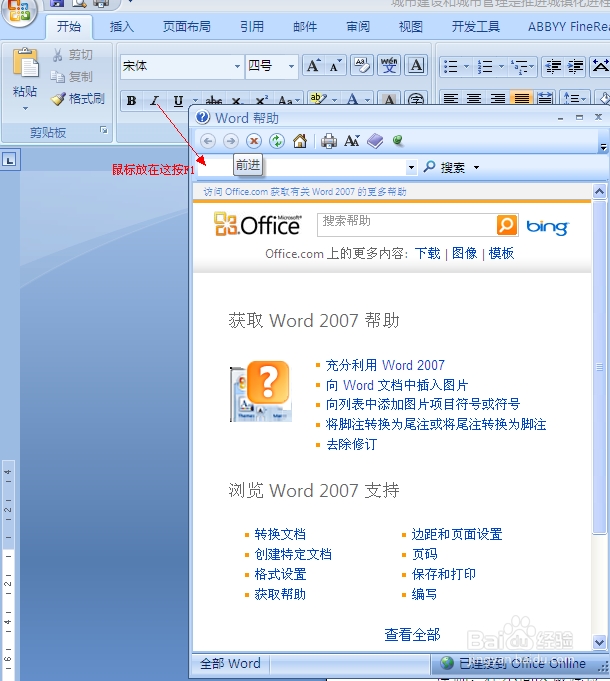Image resolution: width=610 pixels, height=681 pixels.
Task: Open the 充分利用 Word 2007 link
Action: click(x=385, y=365)
